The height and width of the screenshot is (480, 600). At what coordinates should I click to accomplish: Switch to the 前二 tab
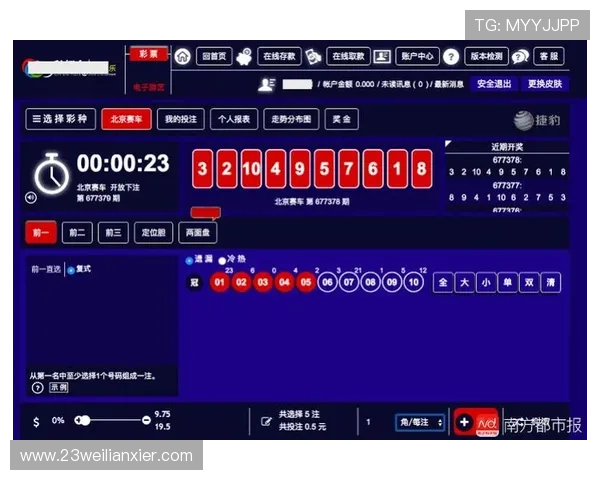point(77,233)
